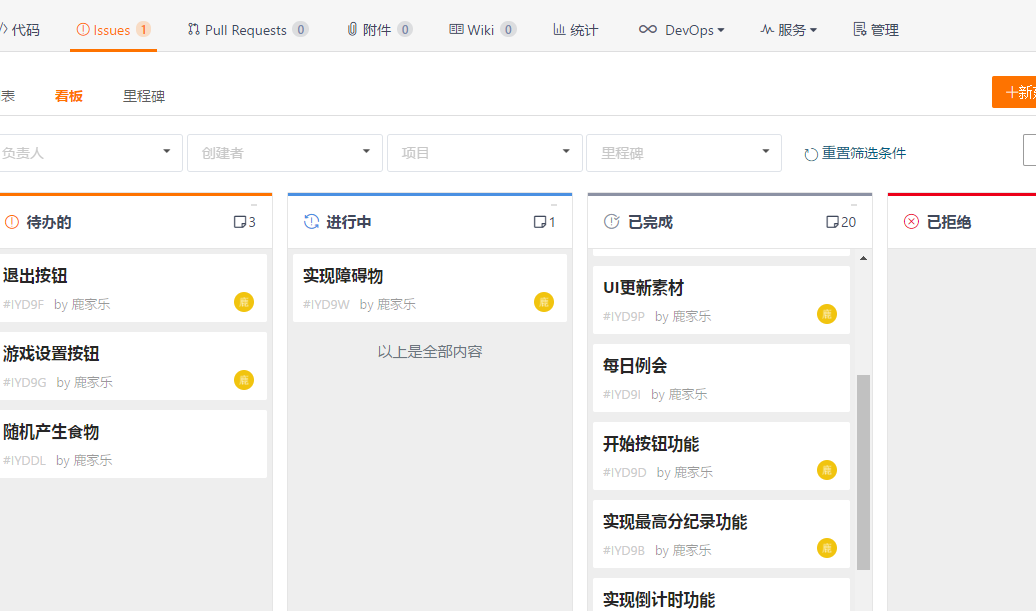The width and height of the screenshot is (1036, 611).
Task: Open the 游戏设置按钮 issue card
Action: [133, 366]
